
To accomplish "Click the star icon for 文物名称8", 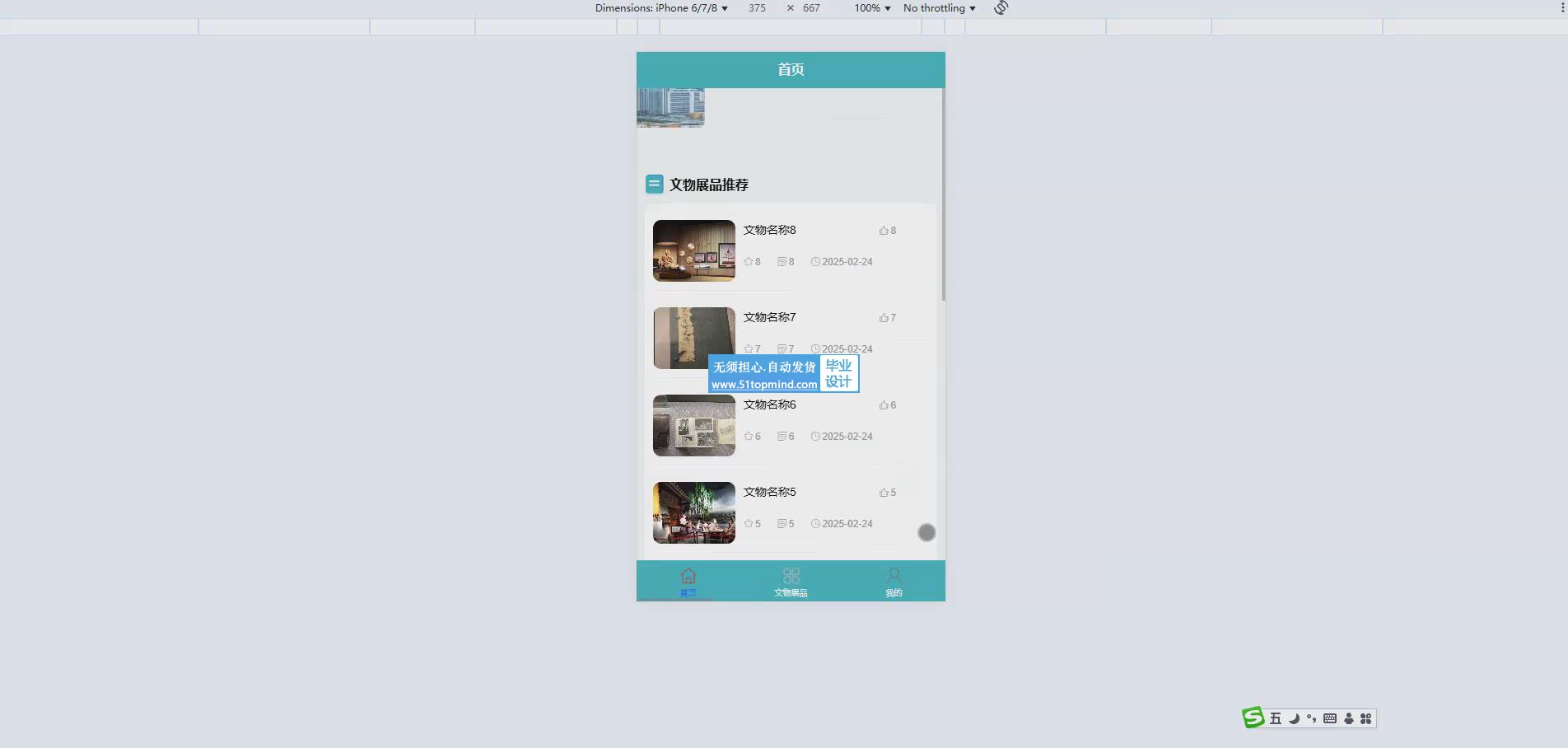I will [x=749, y=262].
